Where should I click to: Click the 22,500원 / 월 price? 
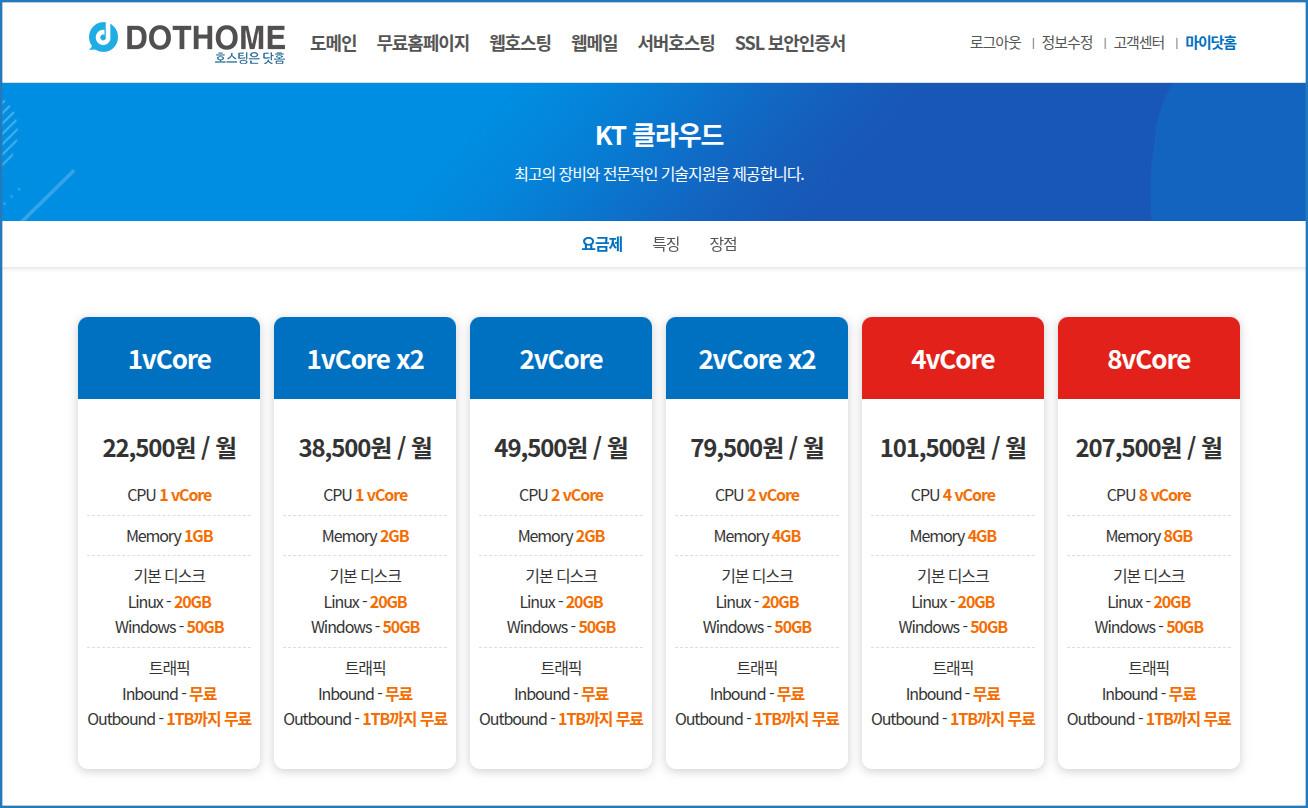coord(169,448)
